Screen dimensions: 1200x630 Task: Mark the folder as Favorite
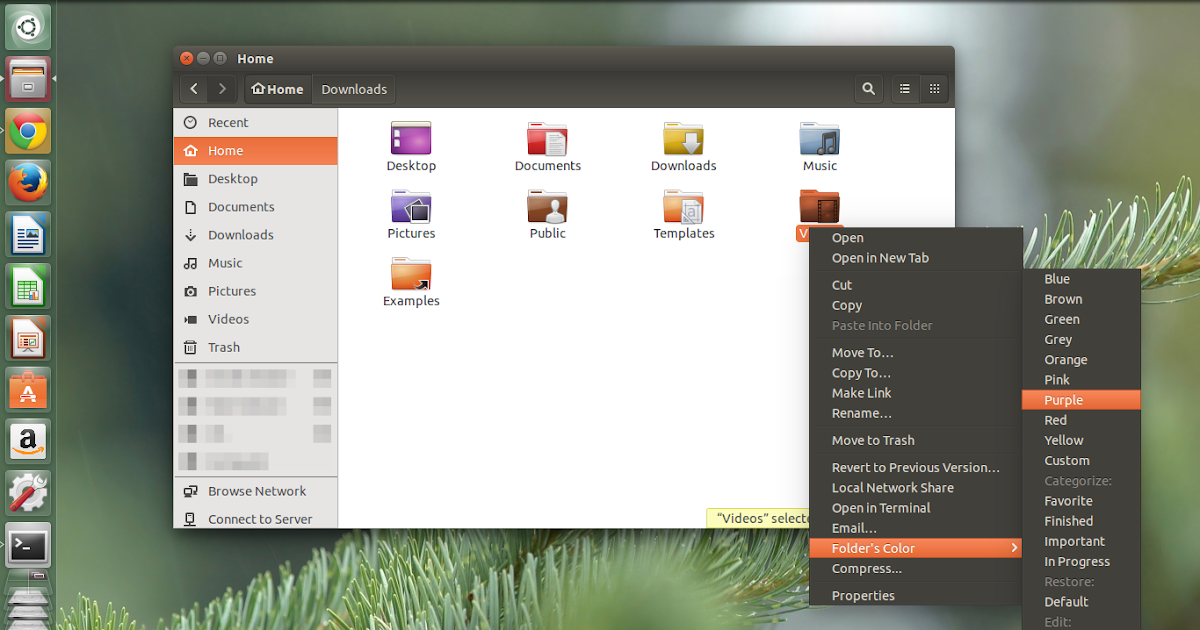1067,500
